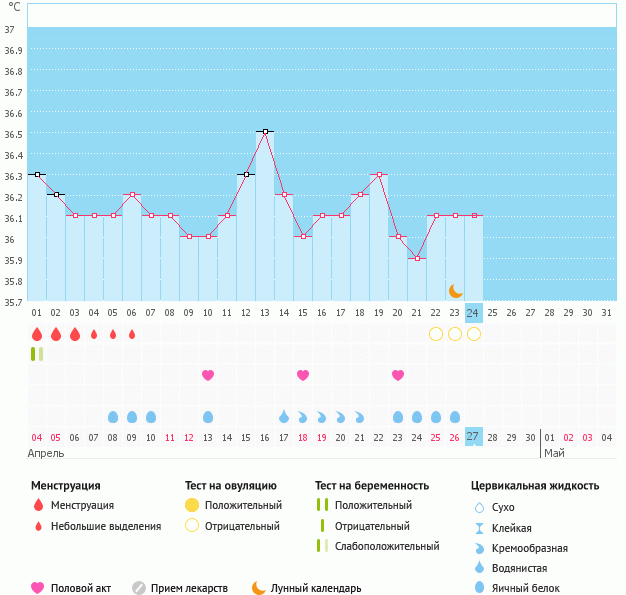The height and width of the screenshot is (595, 626).
Task: Click the creamy fluid icon on day 16
Action: click(322, 417)
